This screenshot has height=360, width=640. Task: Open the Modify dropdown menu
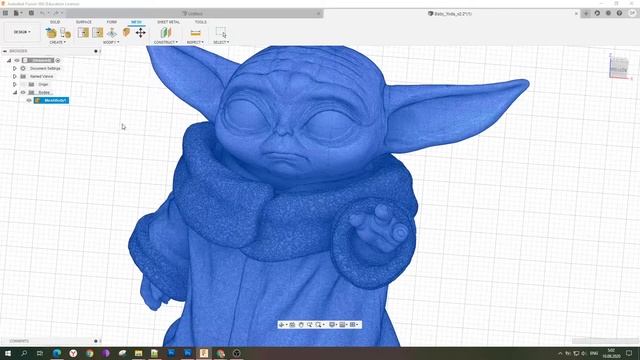[111, 42]
